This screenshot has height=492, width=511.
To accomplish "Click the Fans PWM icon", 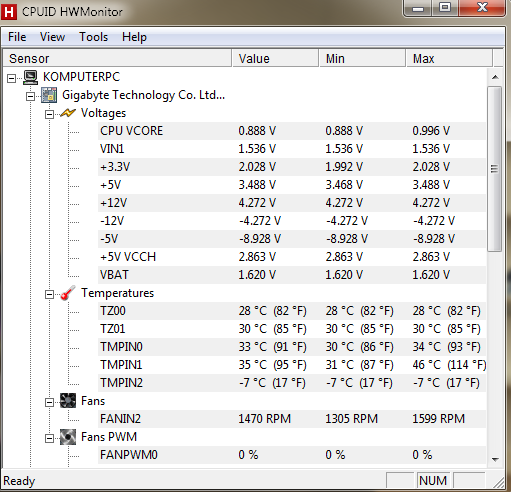I will click(68, 437).
